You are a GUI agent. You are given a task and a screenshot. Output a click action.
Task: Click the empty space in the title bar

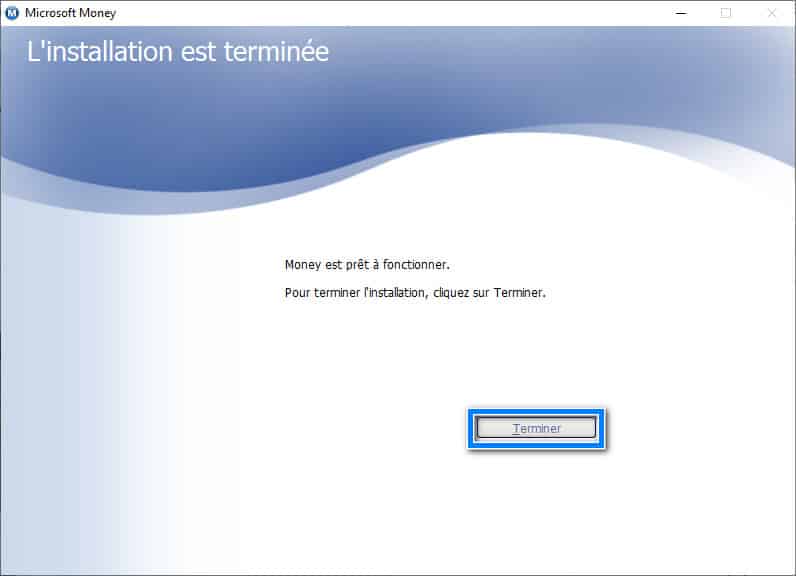click(x=400, y=13)
